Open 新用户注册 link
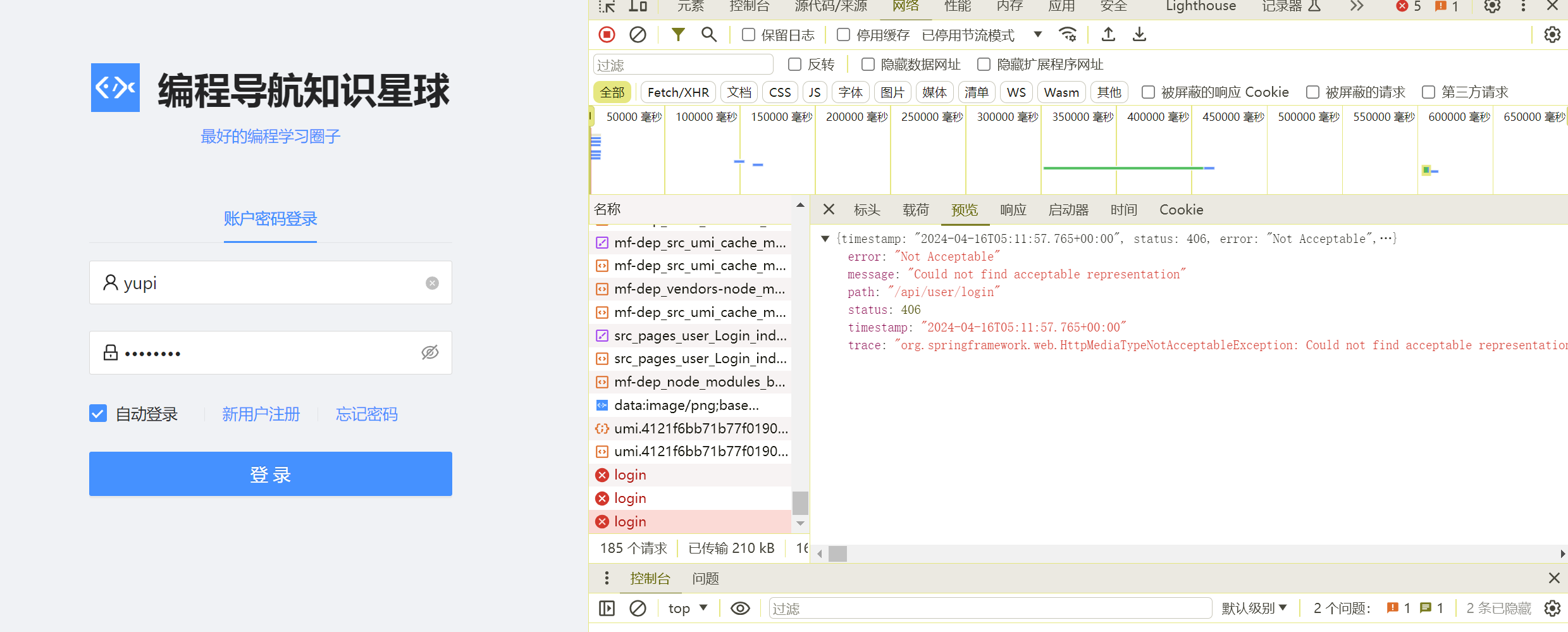Viewport: 1568px width, 632px height. 261,414
